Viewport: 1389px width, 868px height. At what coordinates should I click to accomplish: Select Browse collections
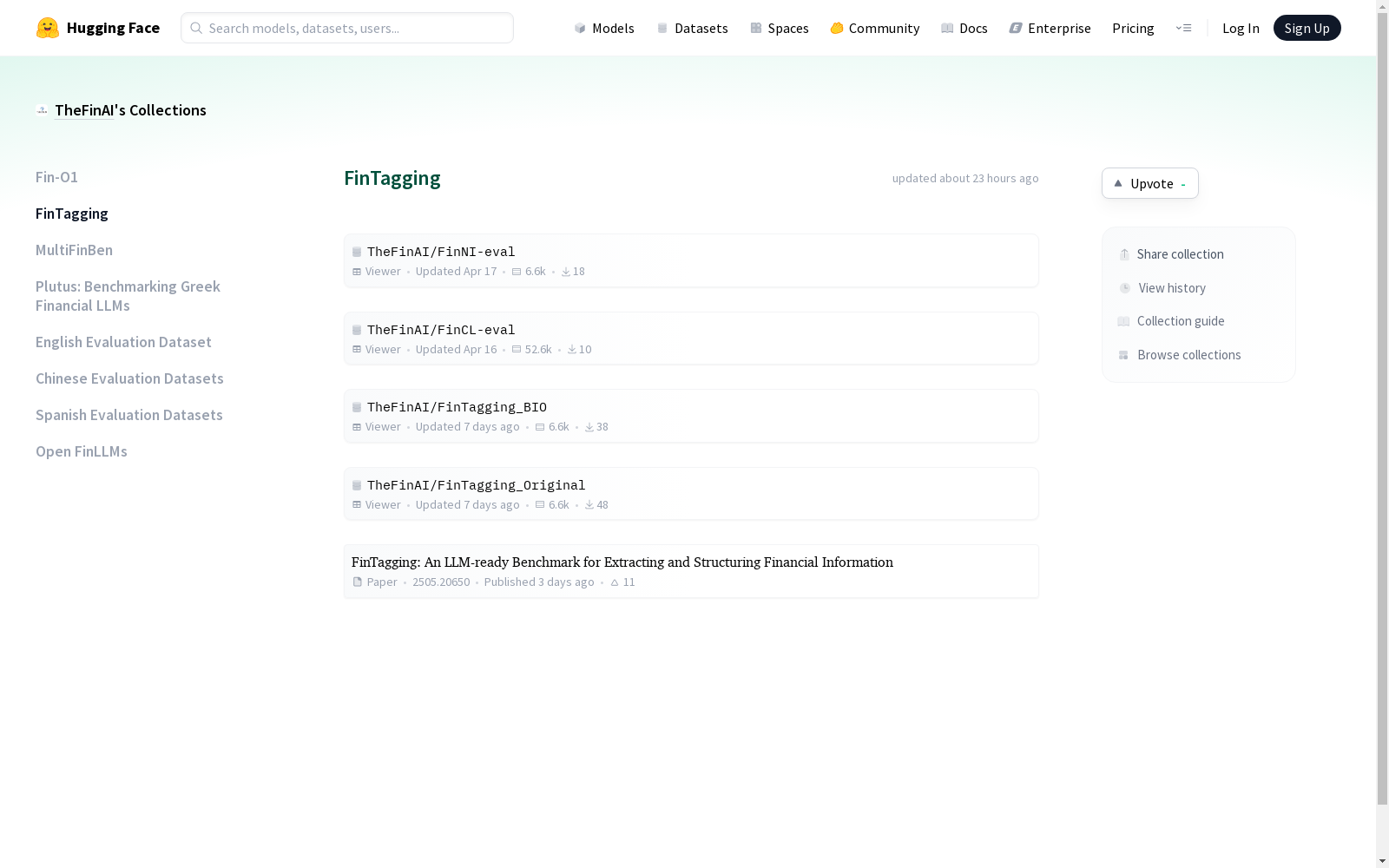[1180, 355]
